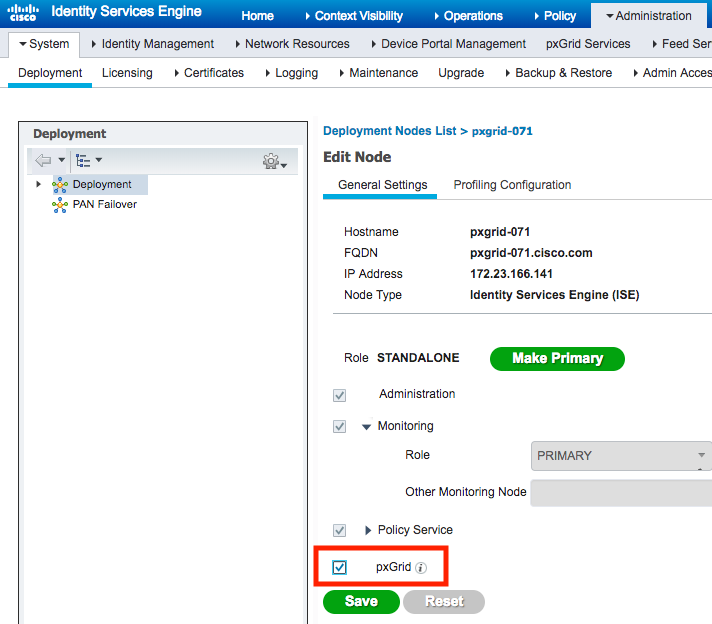Switch to Profiling Configuration tab
Image resolution: width=712 pixels, height=624 pixels.
(512, 185)
